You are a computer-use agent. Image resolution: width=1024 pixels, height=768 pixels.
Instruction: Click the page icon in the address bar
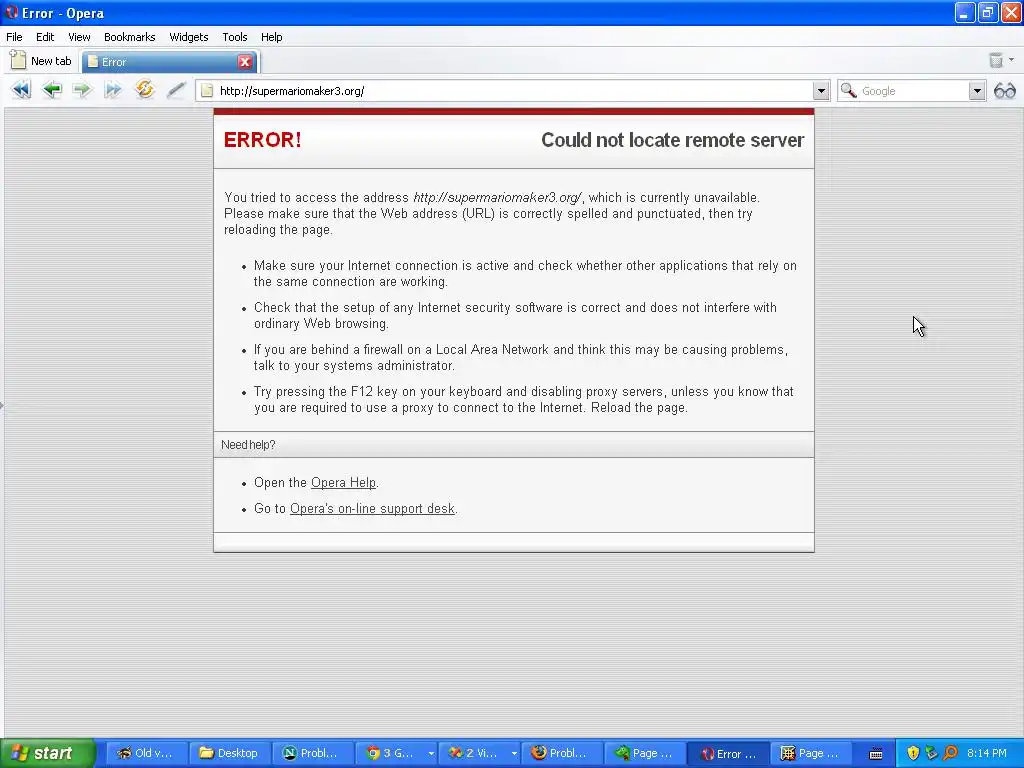point(207,91)
